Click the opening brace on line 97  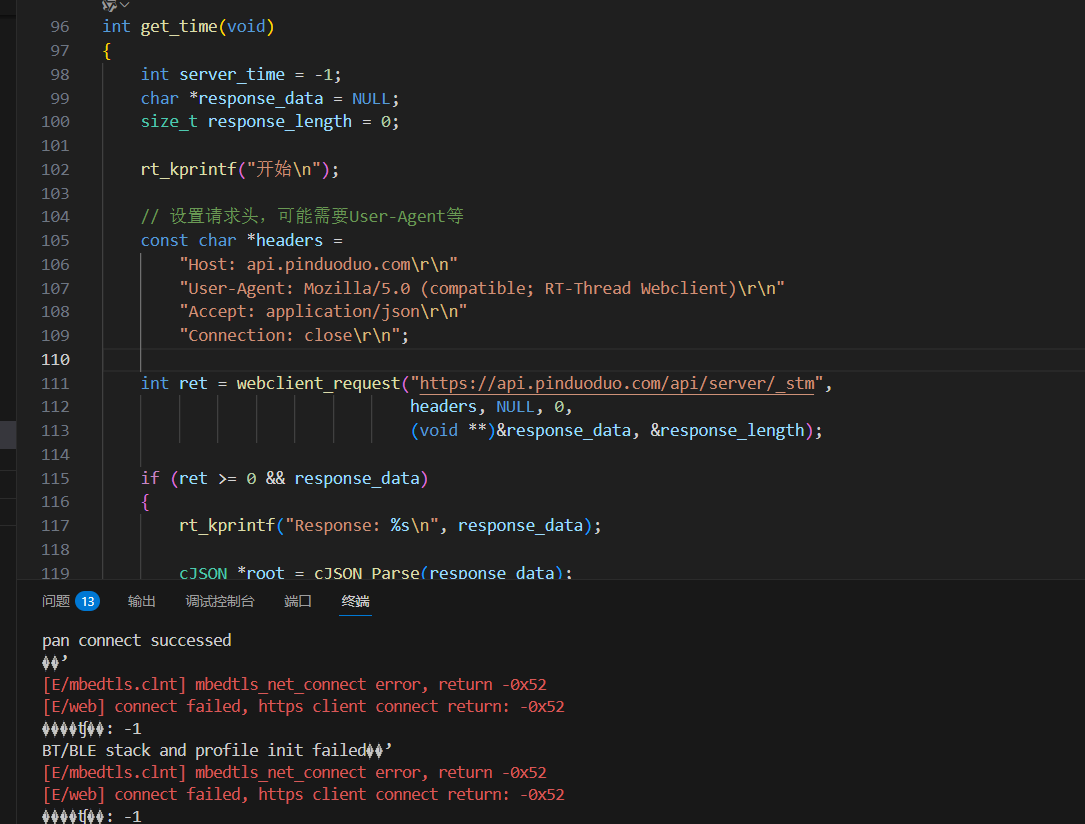[107, 51]
